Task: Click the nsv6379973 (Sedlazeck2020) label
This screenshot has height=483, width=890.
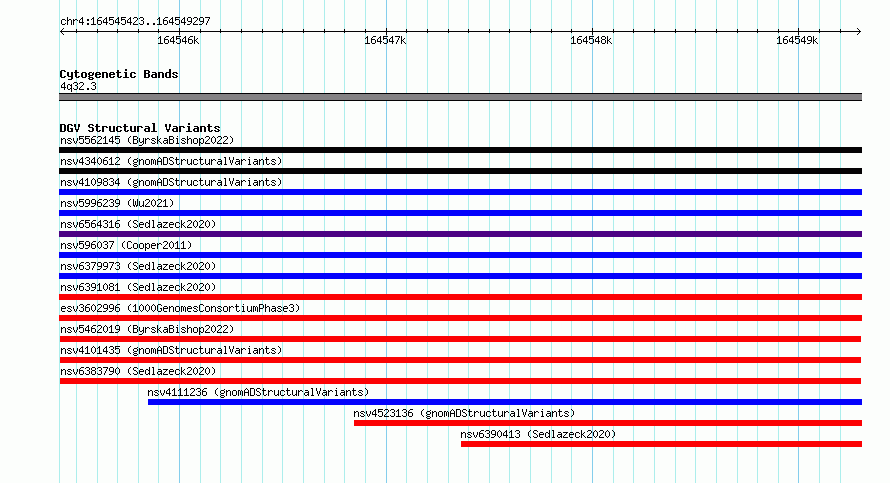Action: click(x=138, y=266)
